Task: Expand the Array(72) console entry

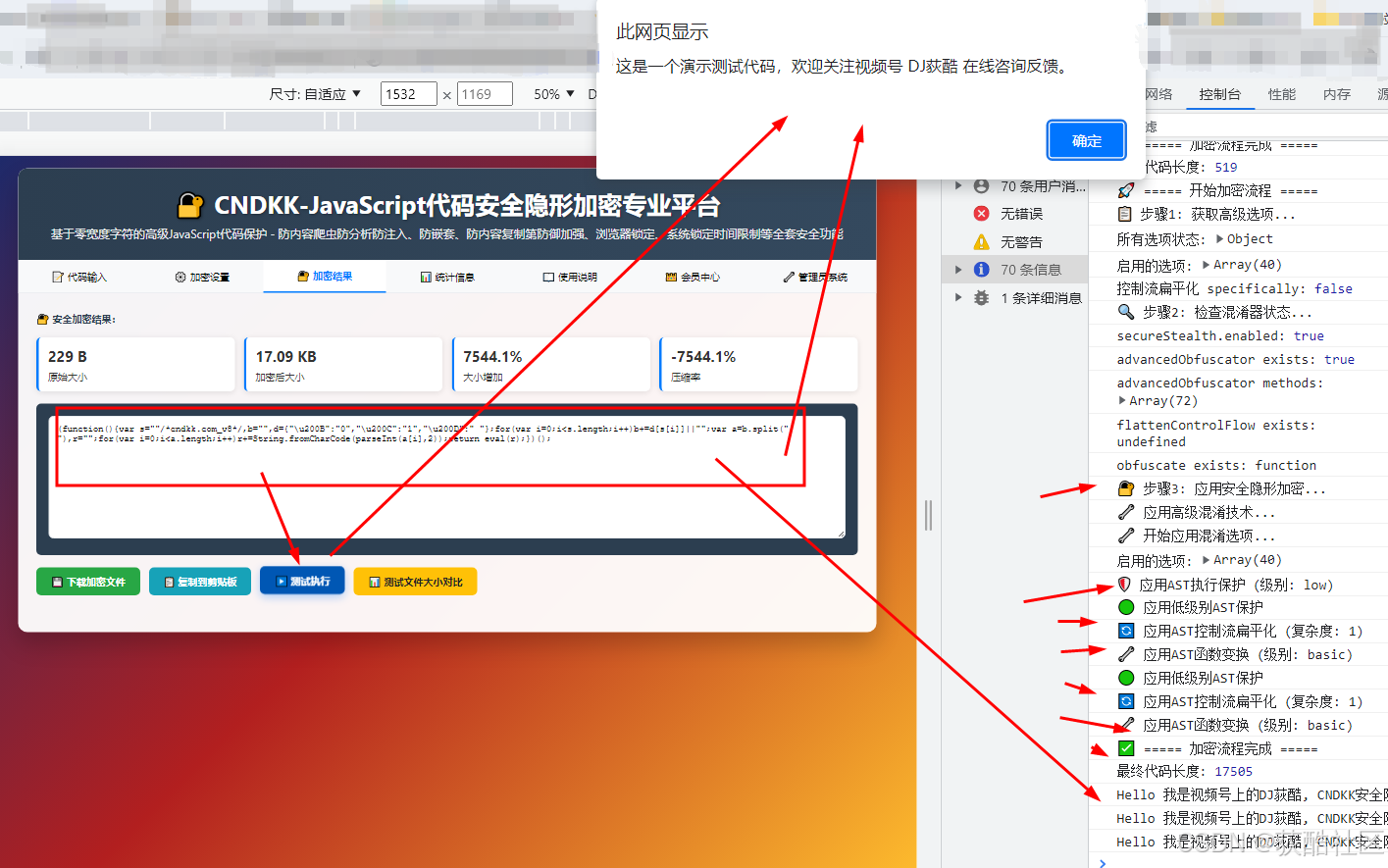Action: pos(1122,400)
